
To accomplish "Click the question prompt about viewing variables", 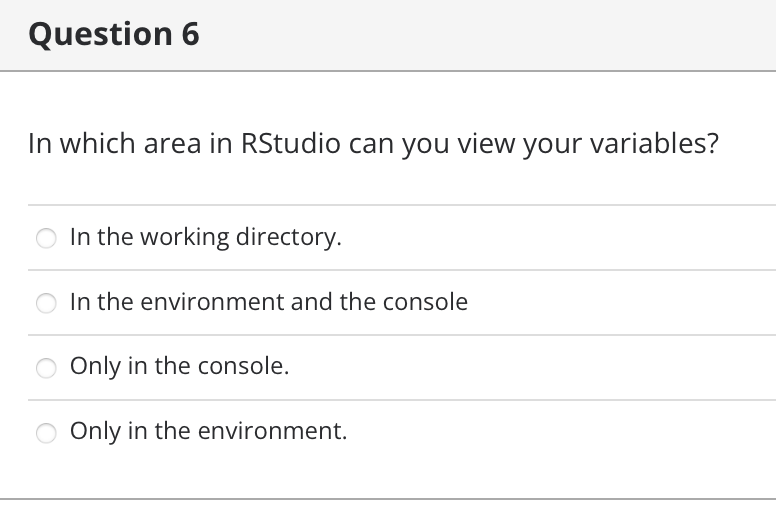I will click(x=373, y=144).
